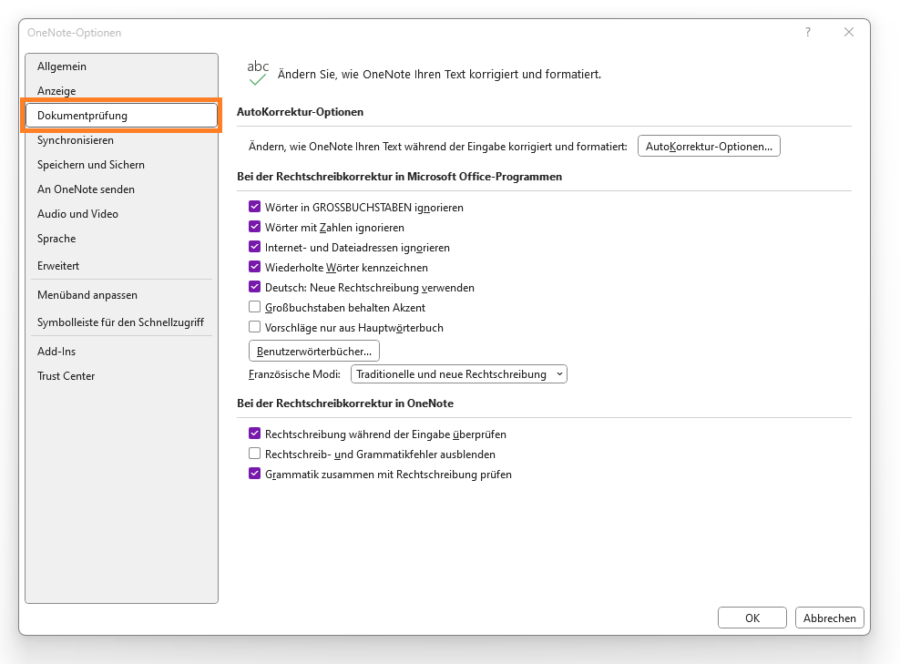
Task: Click the help question mark icon
Action: coord(808,32)
